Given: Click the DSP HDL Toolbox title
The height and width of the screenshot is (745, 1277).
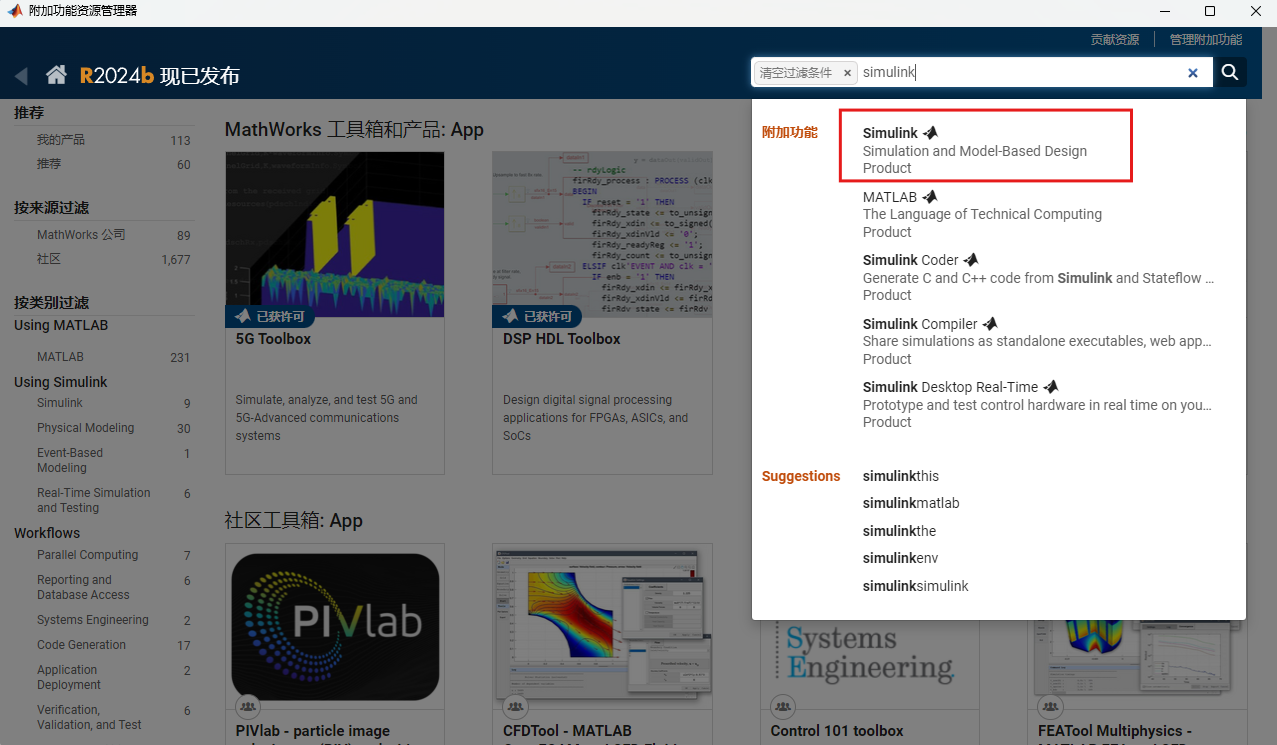Looking at the screenshot, I should [561, 339].
